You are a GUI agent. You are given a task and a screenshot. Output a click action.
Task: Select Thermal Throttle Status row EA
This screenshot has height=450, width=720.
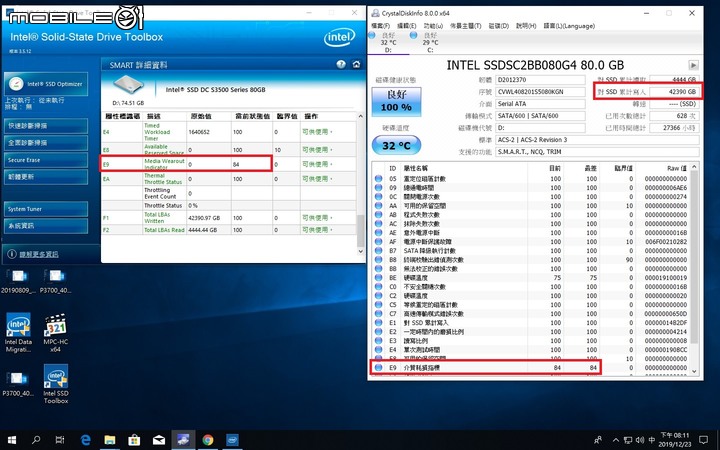click(229, 179)
